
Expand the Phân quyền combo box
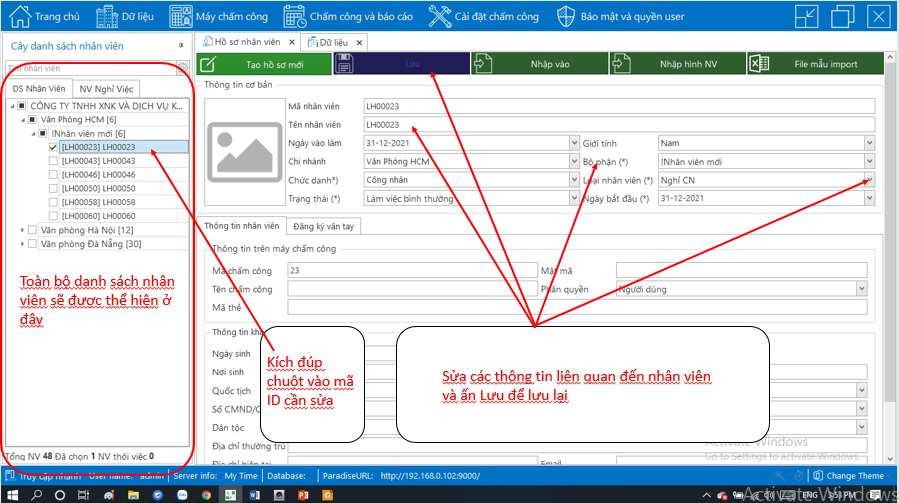coord(861,289)
